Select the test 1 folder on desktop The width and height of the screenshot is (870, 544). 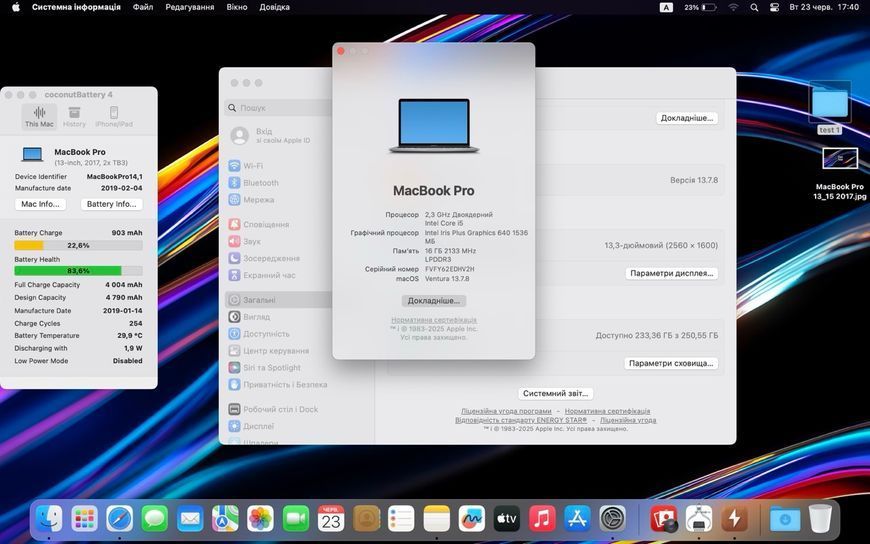click(x=829, y=108)
